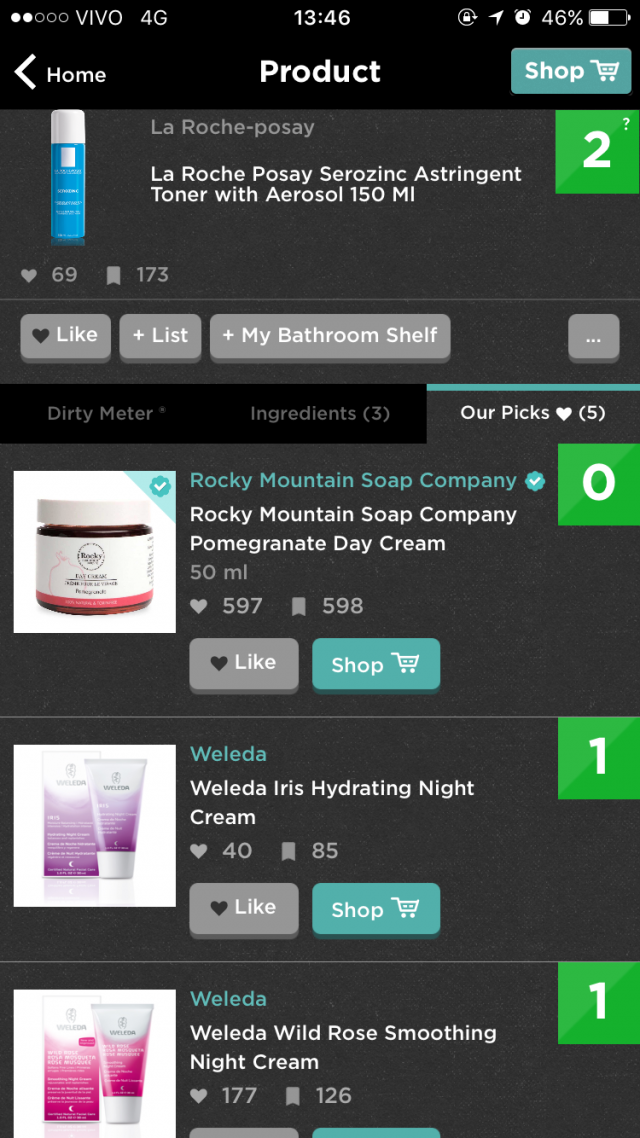Like the La Roche Posay toner
This screenshot has width=640, height=1138.
click(66, 336)
